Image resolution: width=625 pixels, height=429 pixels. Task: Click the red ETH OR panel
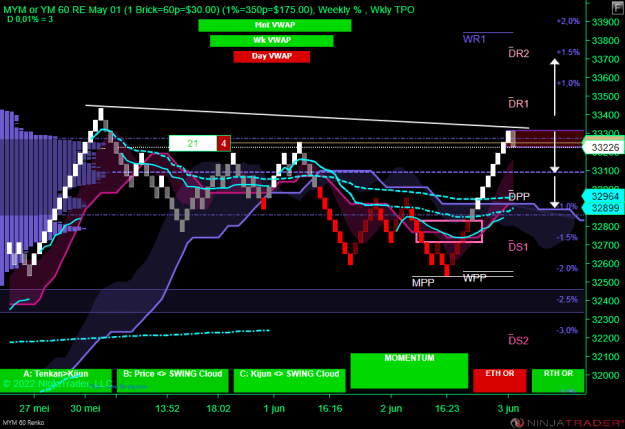[499, 380]
